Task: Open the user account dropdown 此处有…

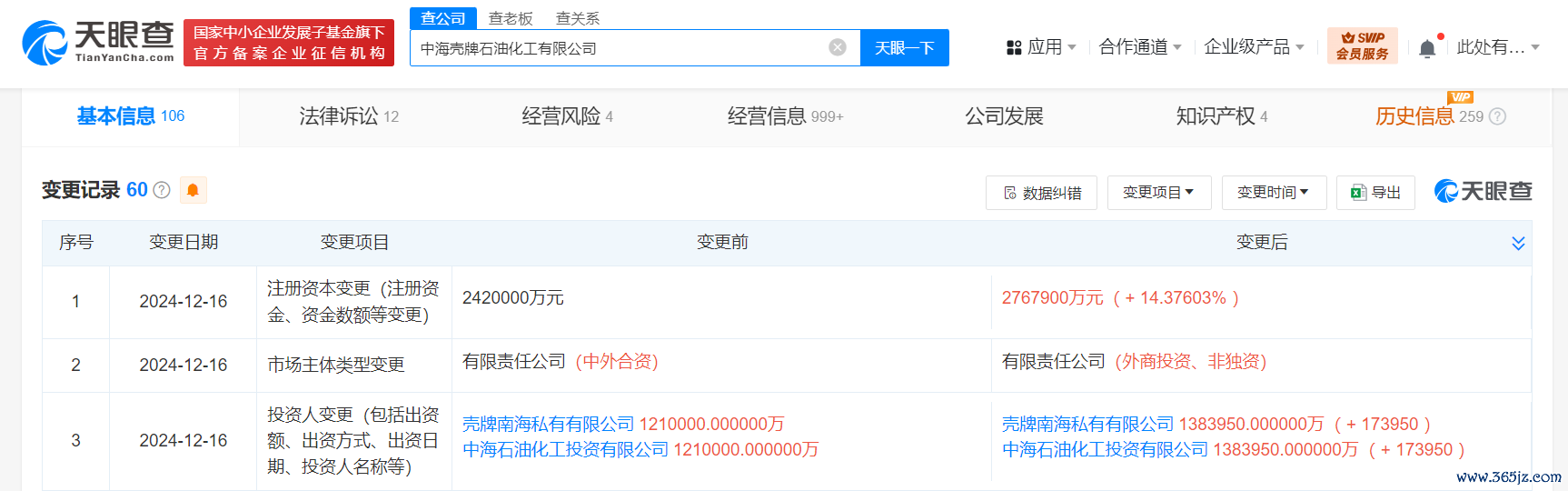Action: pos(1498,46)
